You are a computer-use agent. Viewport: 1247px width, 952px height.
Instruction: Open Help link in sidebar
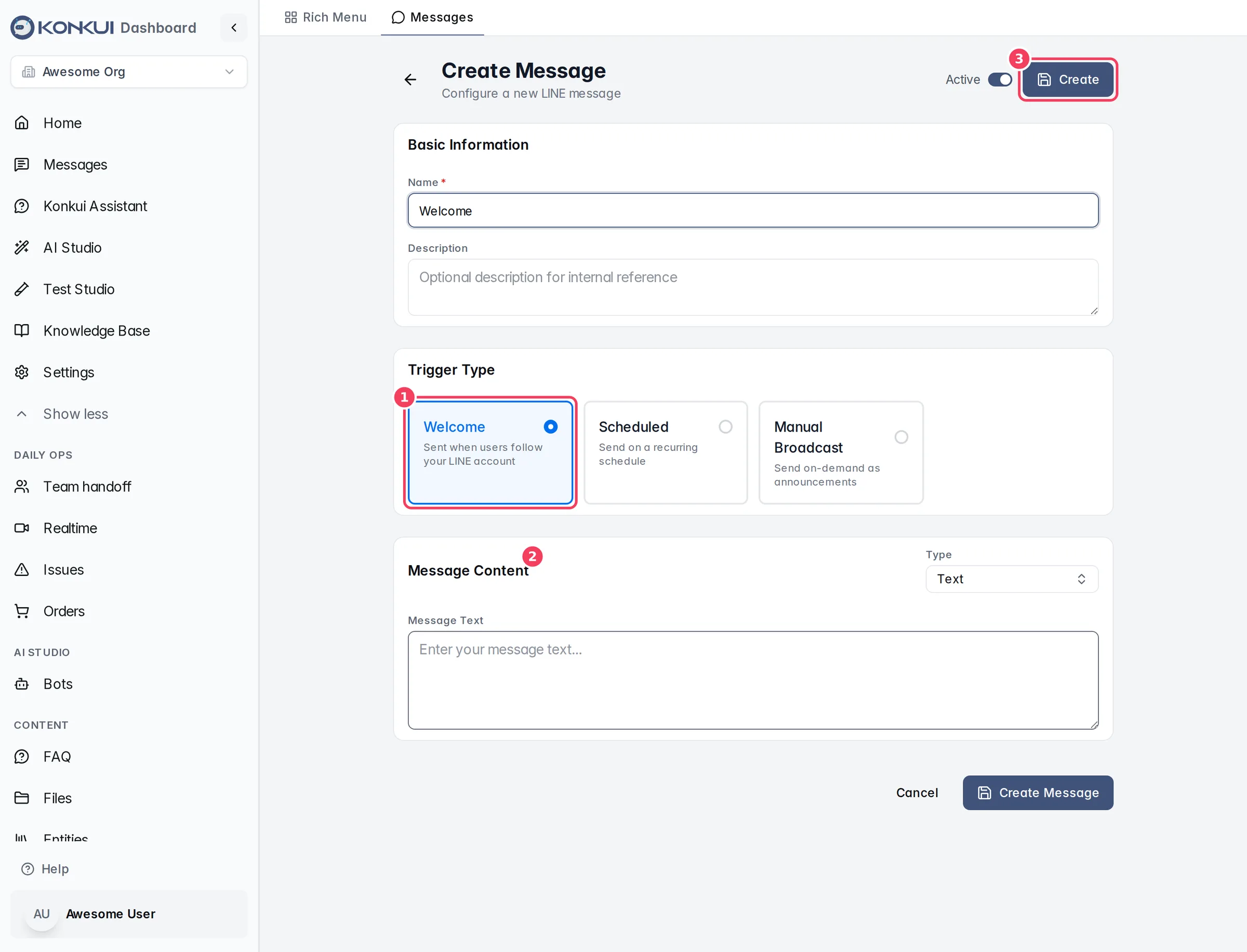[x=45, y=868]
